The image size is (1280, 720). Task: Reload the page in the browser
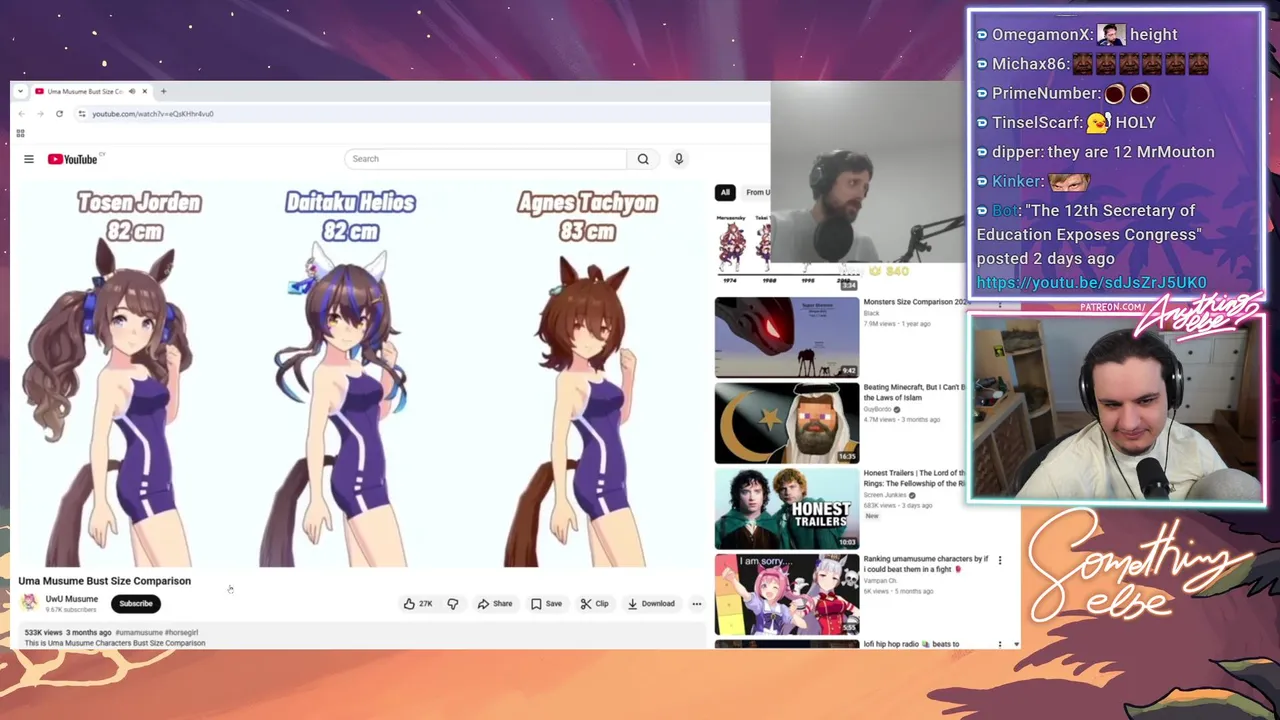tap(59, 114)
